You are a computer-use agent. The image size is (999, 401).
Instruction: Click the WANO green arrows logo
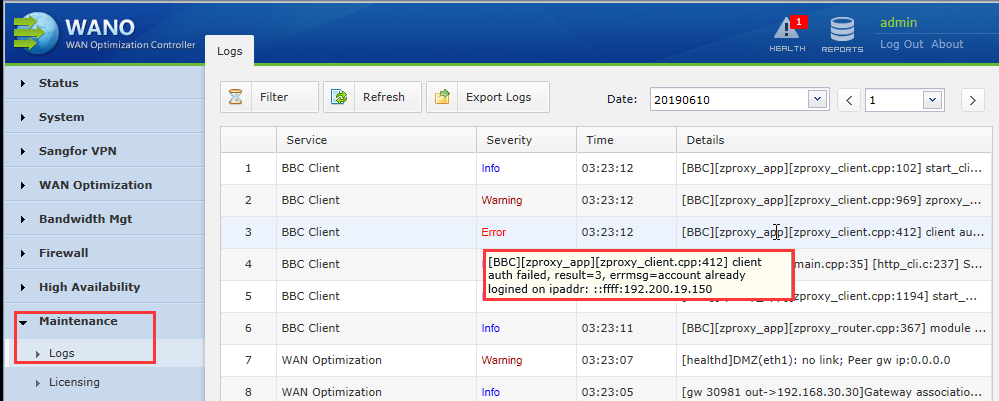[34, 31]
